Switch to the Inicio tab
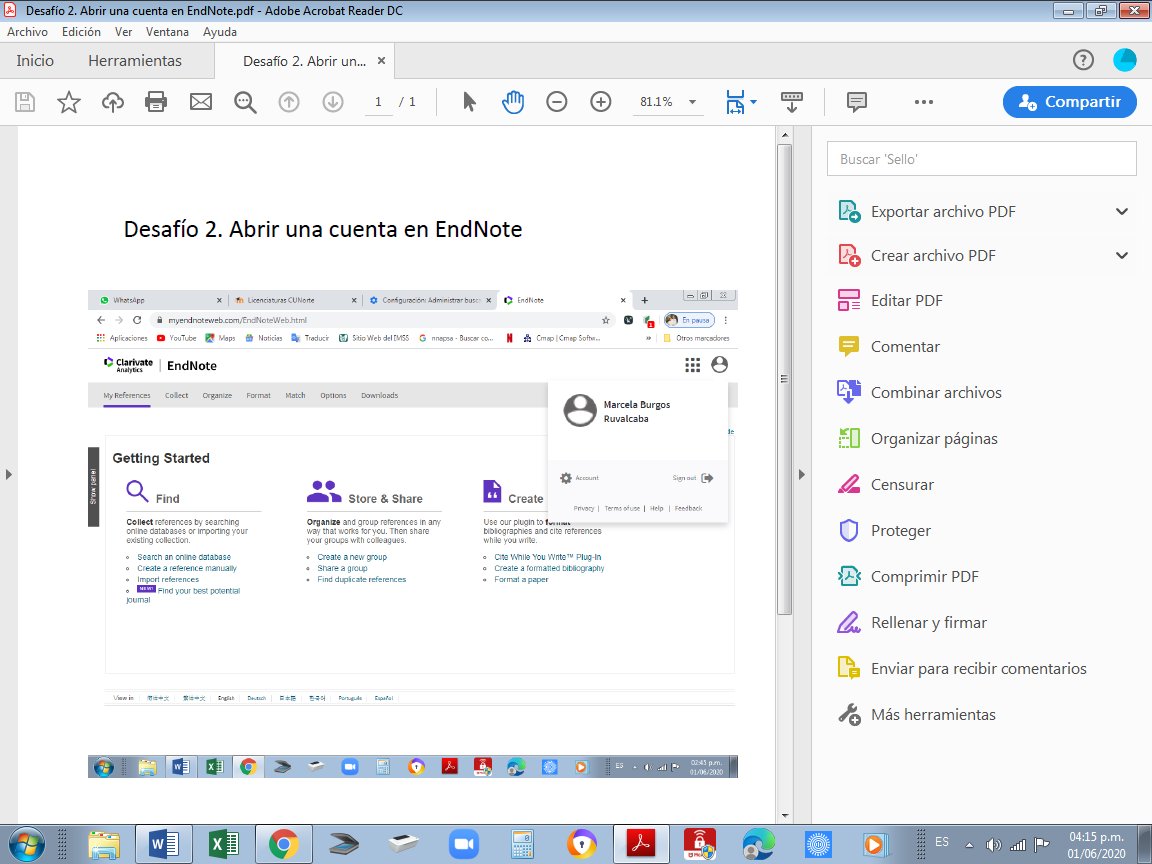 click(35, 60)
